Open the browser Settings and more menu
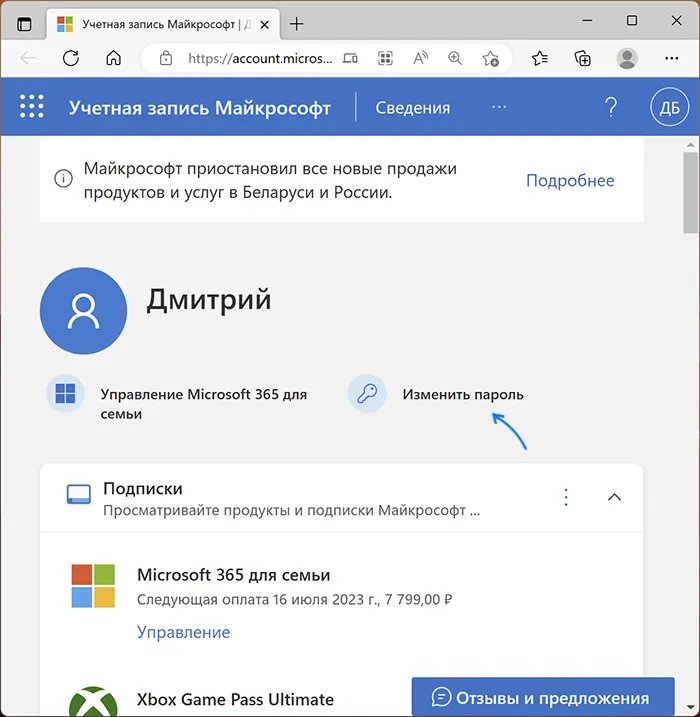The image size is (700, 717). [x=672, y=58]
